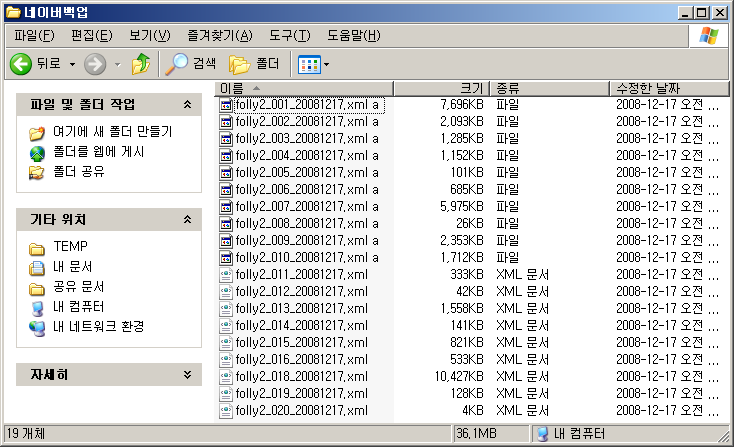Open the Forward history dropdown arrow
Image resolution: width=734 pixels, height=447 pixels.
118,65
